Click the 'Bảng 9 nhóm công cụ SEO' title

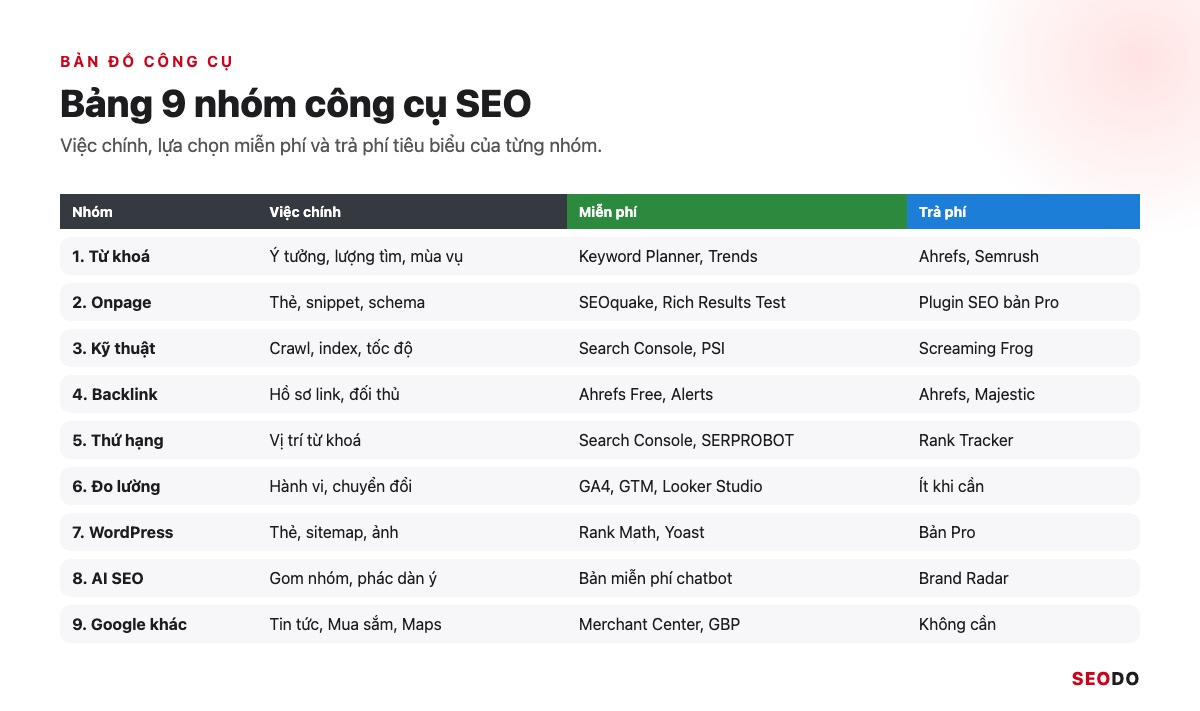pyautogui.click(x=295, y=103)
